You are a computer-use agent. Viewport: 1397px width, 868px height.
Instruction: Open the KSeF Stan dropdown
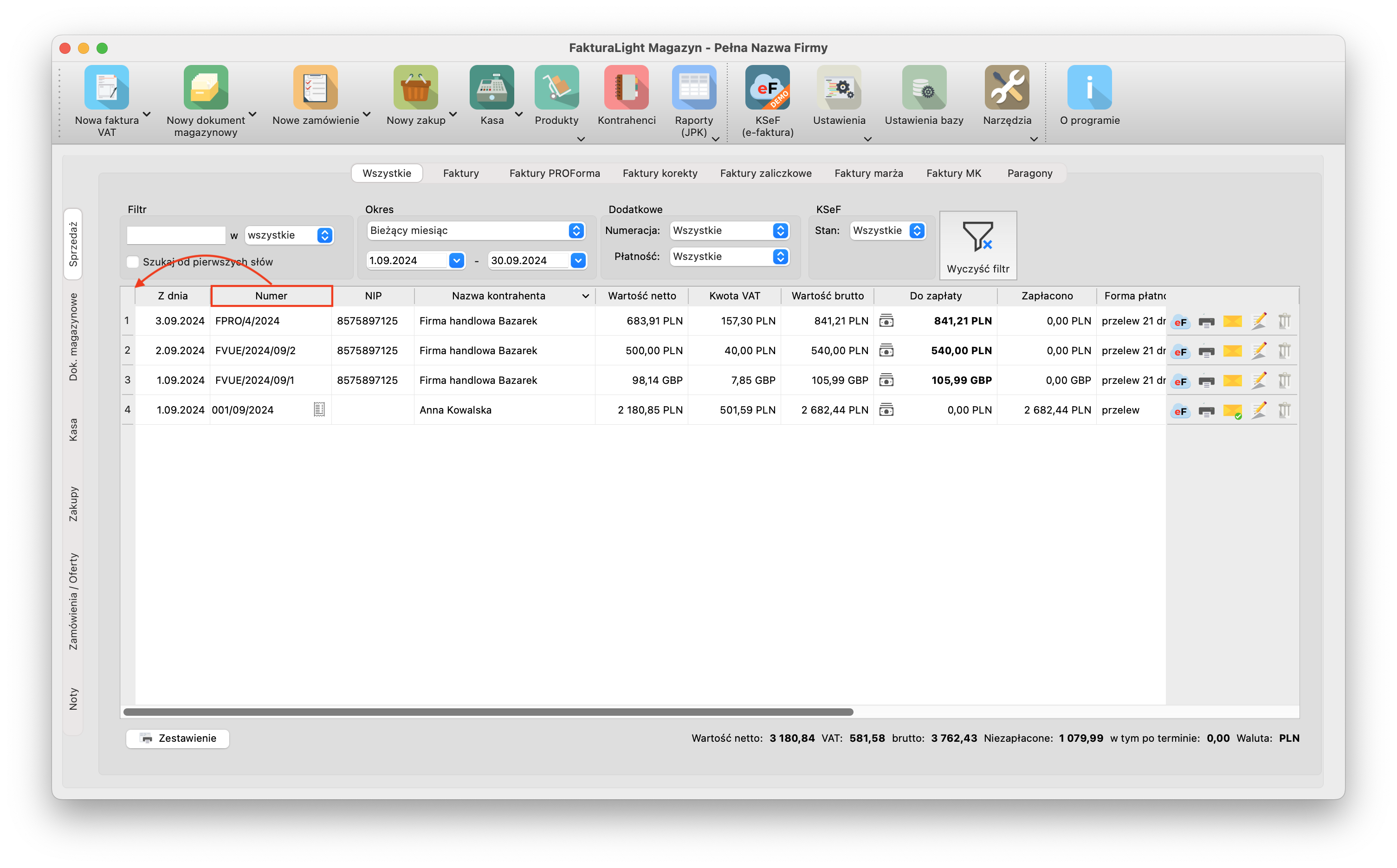pyautogui.click(x=887, y=230)
